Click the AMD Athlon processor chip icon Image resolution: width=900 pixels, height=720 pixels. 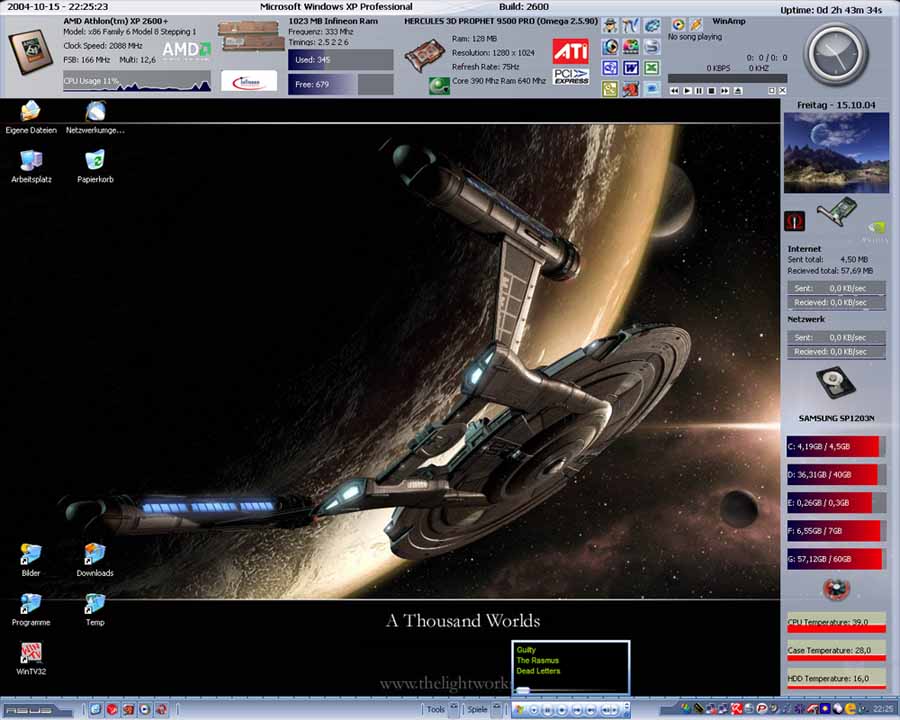coord(30,52)
